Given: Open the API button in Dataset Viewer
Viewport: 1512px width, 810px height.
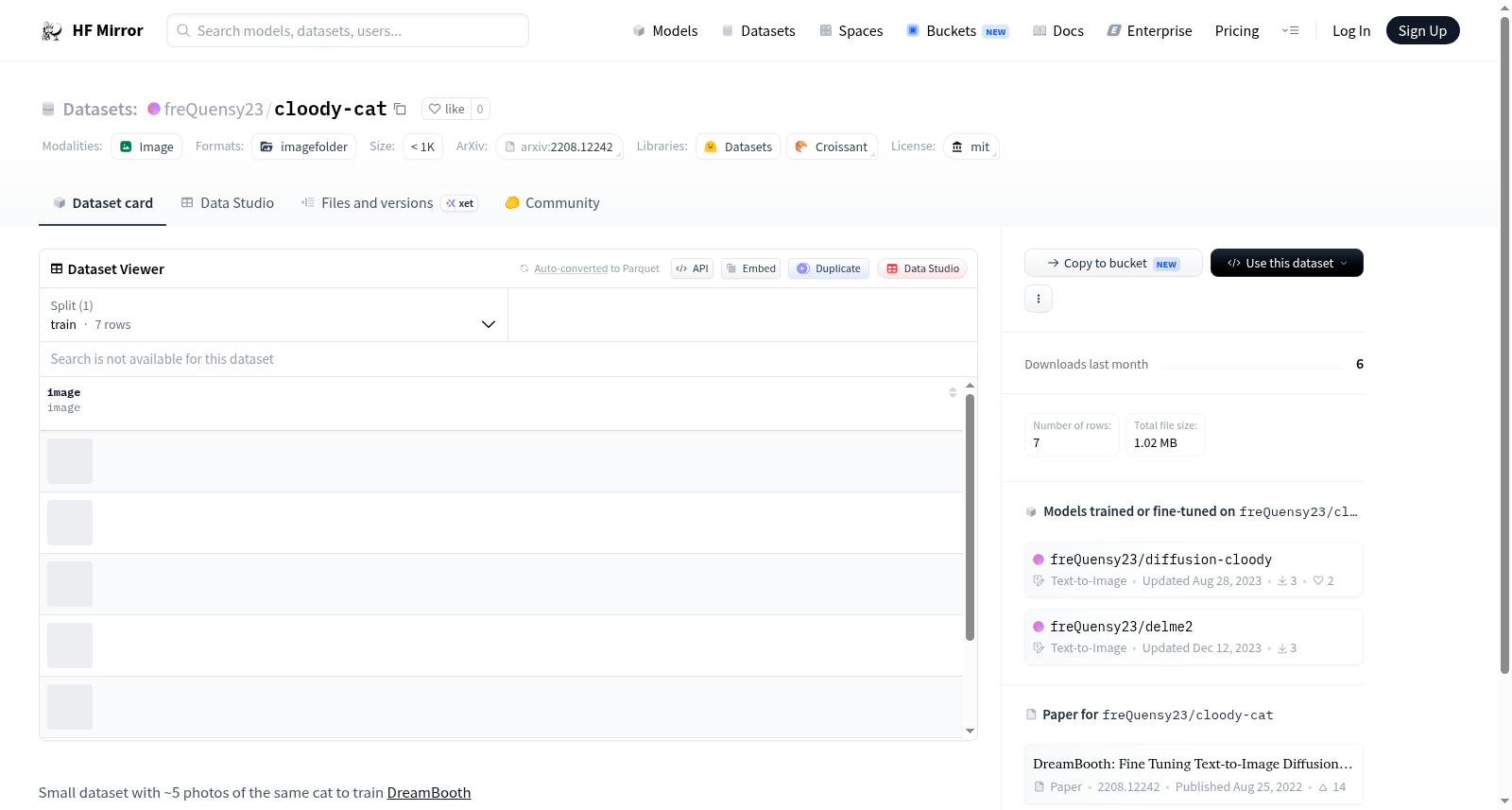Looking at the screenshot, I should click(692, 268).
